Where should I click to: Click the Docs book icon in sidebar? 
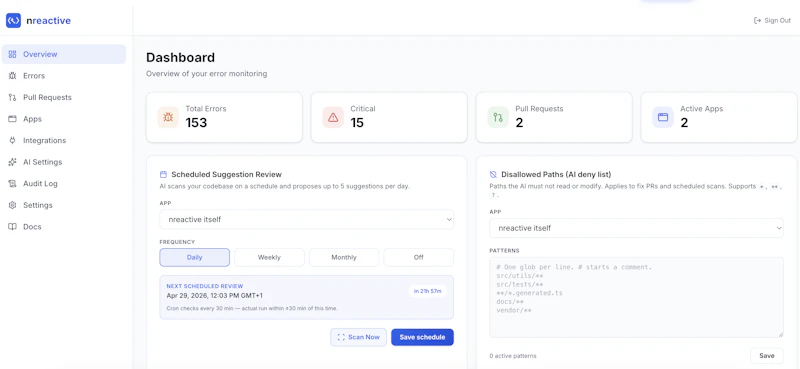13,227
